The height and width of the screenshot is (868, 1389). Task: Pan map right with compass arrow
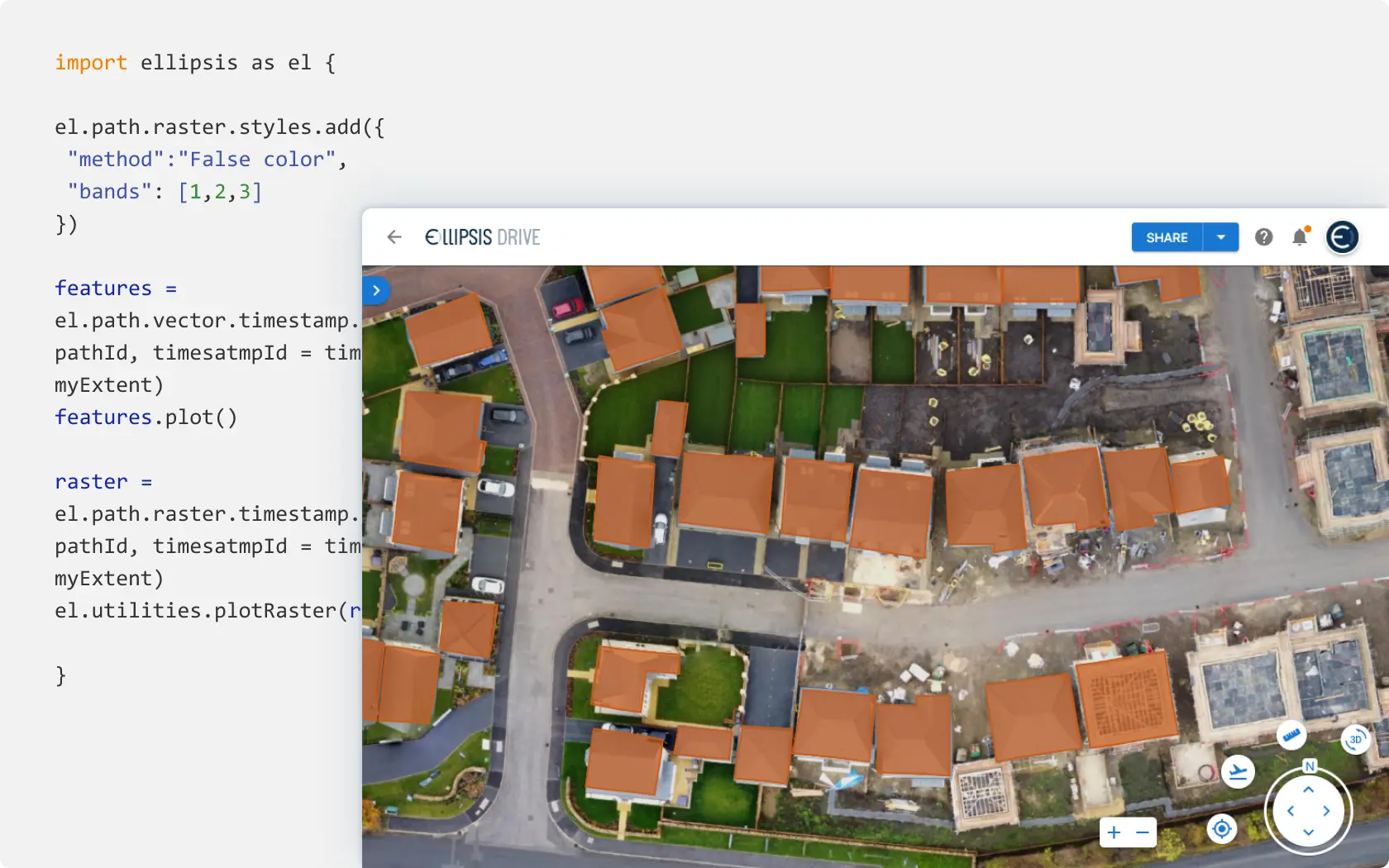(x=1327, y=811)
